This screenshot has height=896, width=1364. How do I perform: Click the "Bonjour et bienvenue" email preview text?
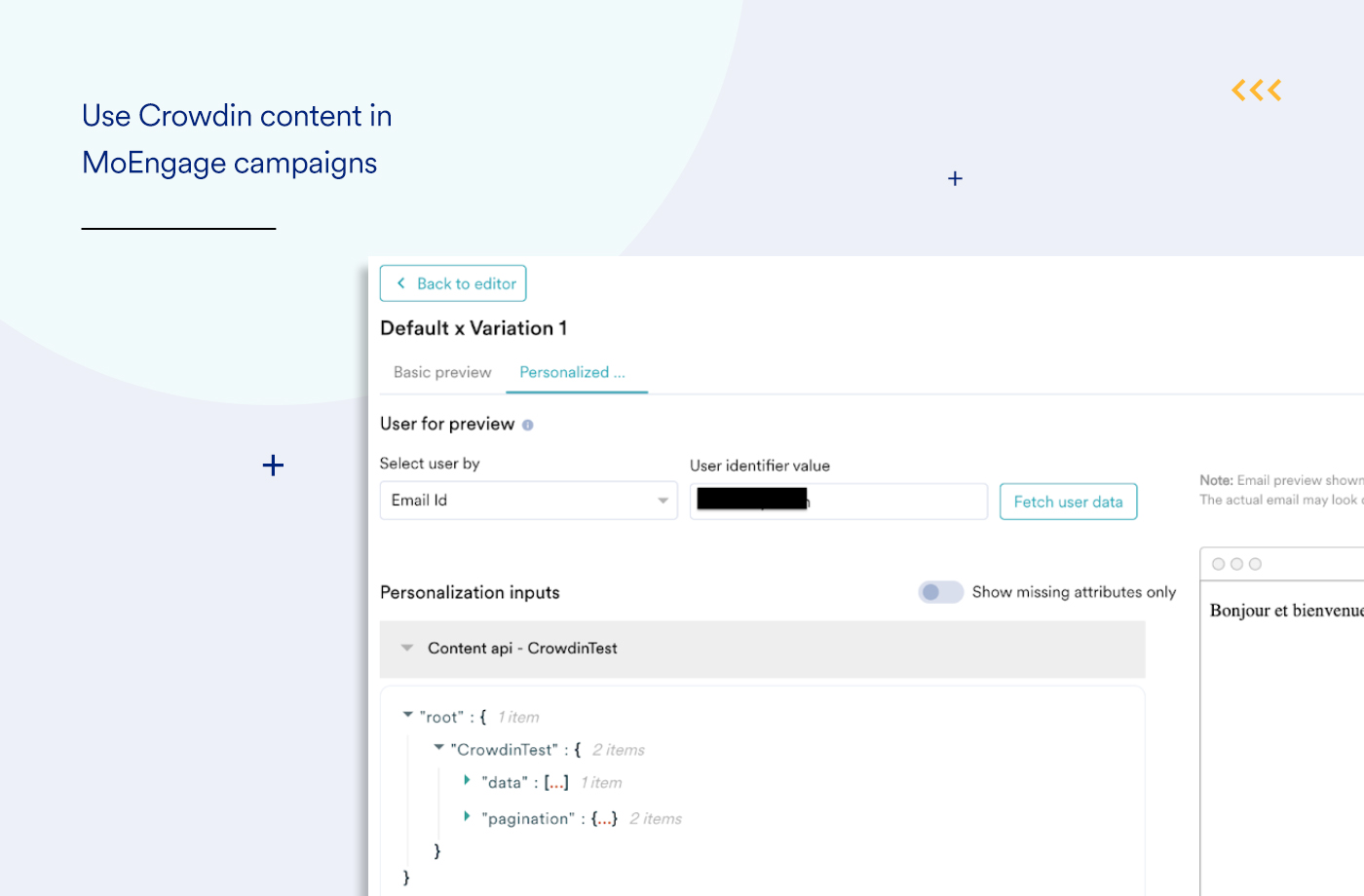point(1284,611)
